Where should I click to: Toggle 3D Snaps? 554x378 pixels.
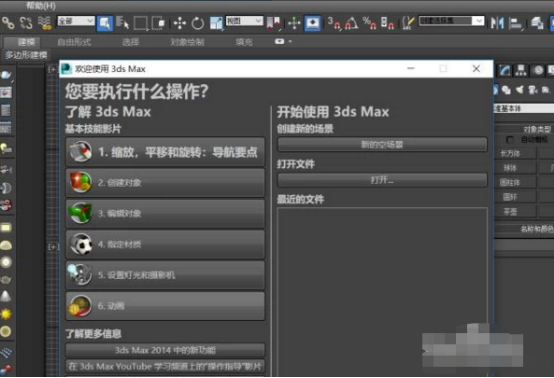pyautogui.click(x=334, y=23)
